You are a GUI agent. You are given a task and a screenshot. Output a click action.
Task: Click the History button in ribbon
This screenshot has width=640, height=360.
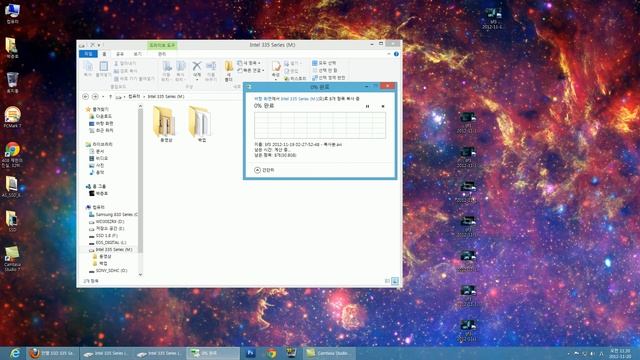click(x=295, y=78)
